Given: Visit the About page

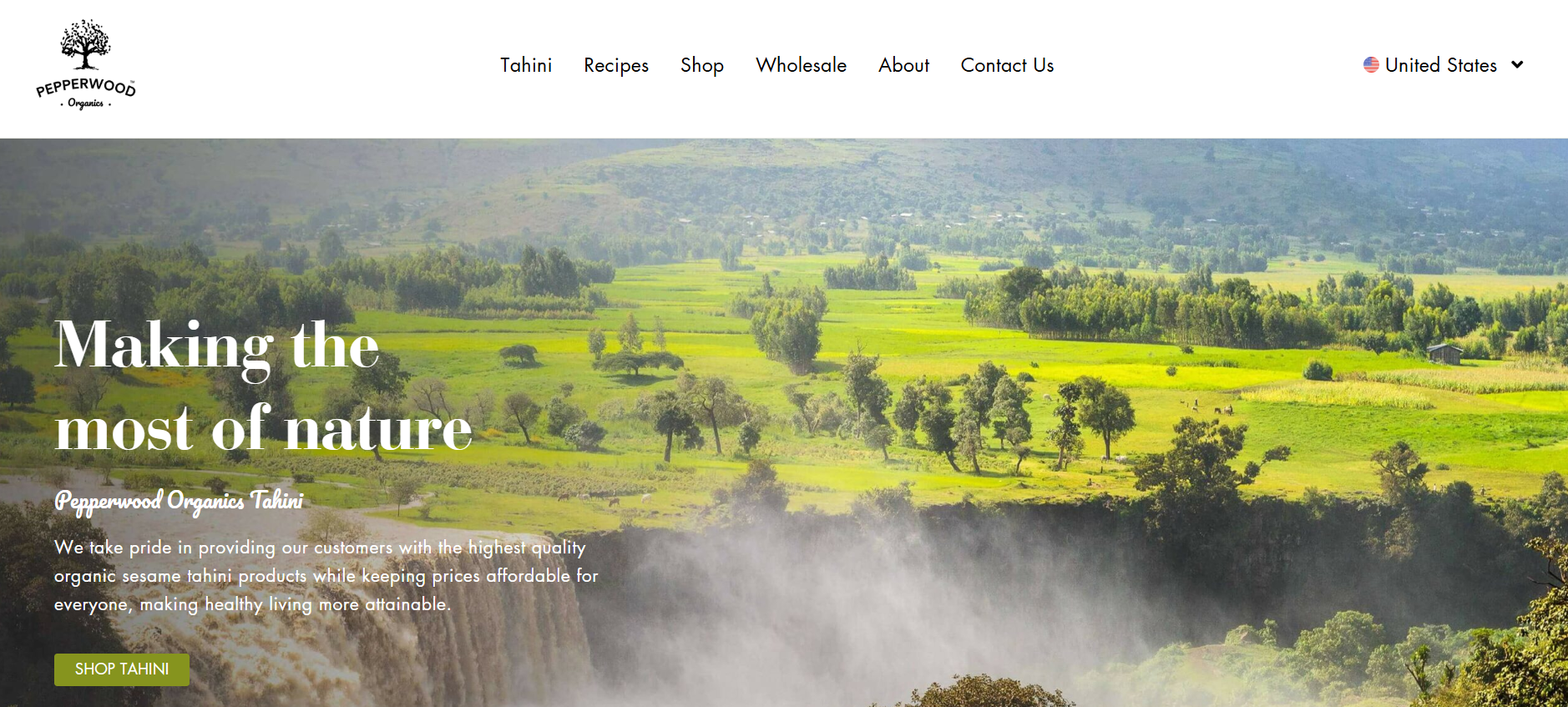Looking at the screenshot, I should 903,65.
